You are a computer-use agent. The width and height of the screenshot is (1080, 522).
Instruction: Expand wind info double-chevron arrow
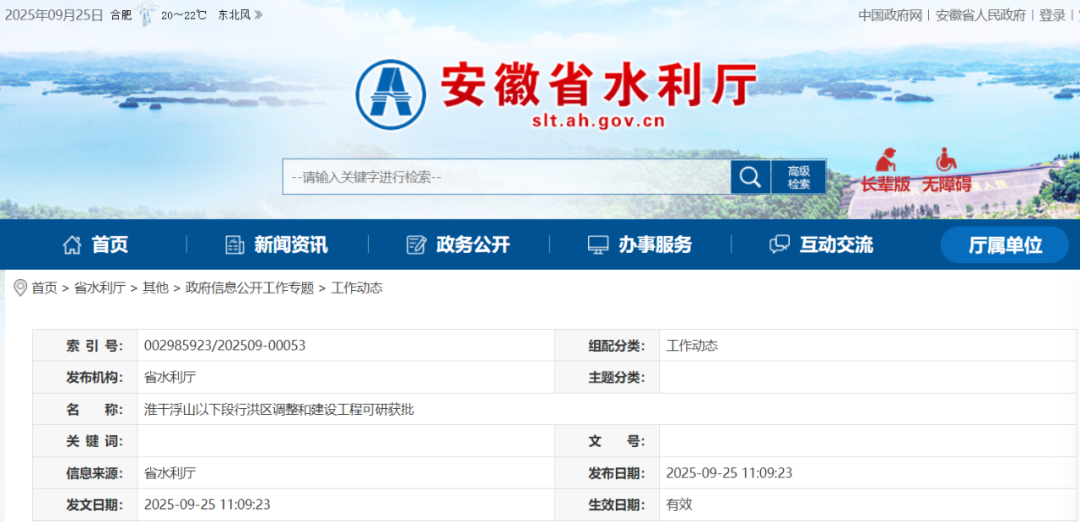point(258,15)
